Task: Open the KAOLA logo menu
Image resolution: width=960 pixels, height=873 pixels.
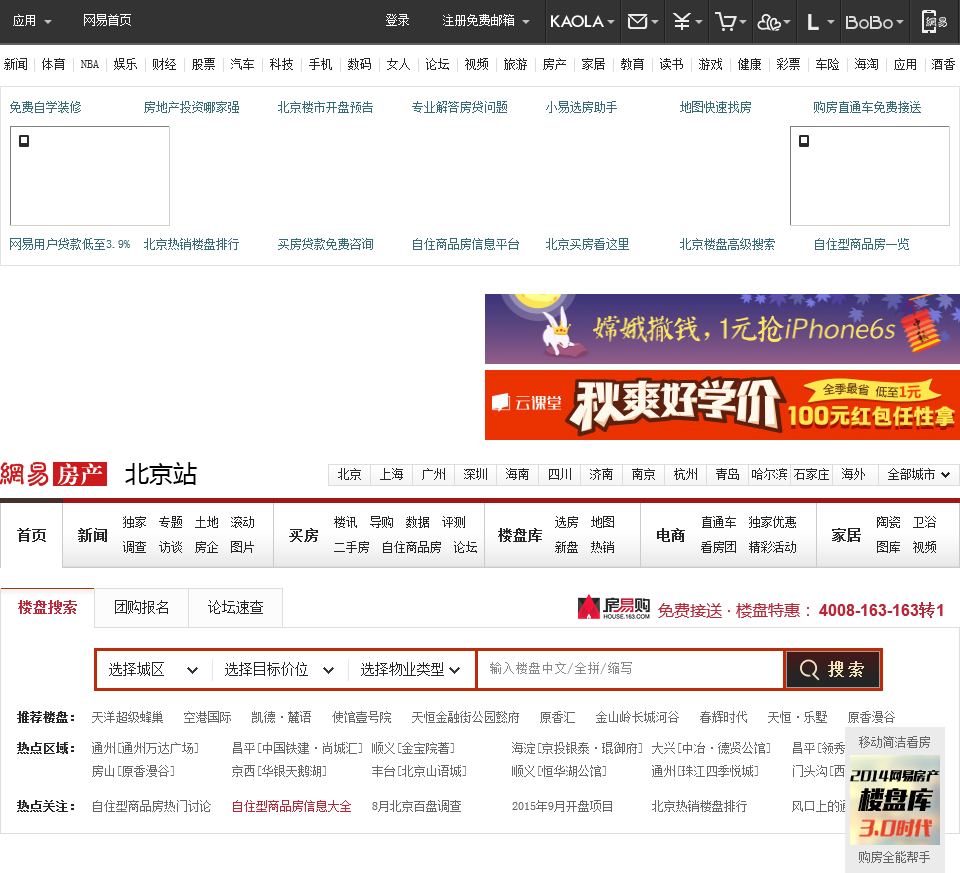Action: [582, 21]
